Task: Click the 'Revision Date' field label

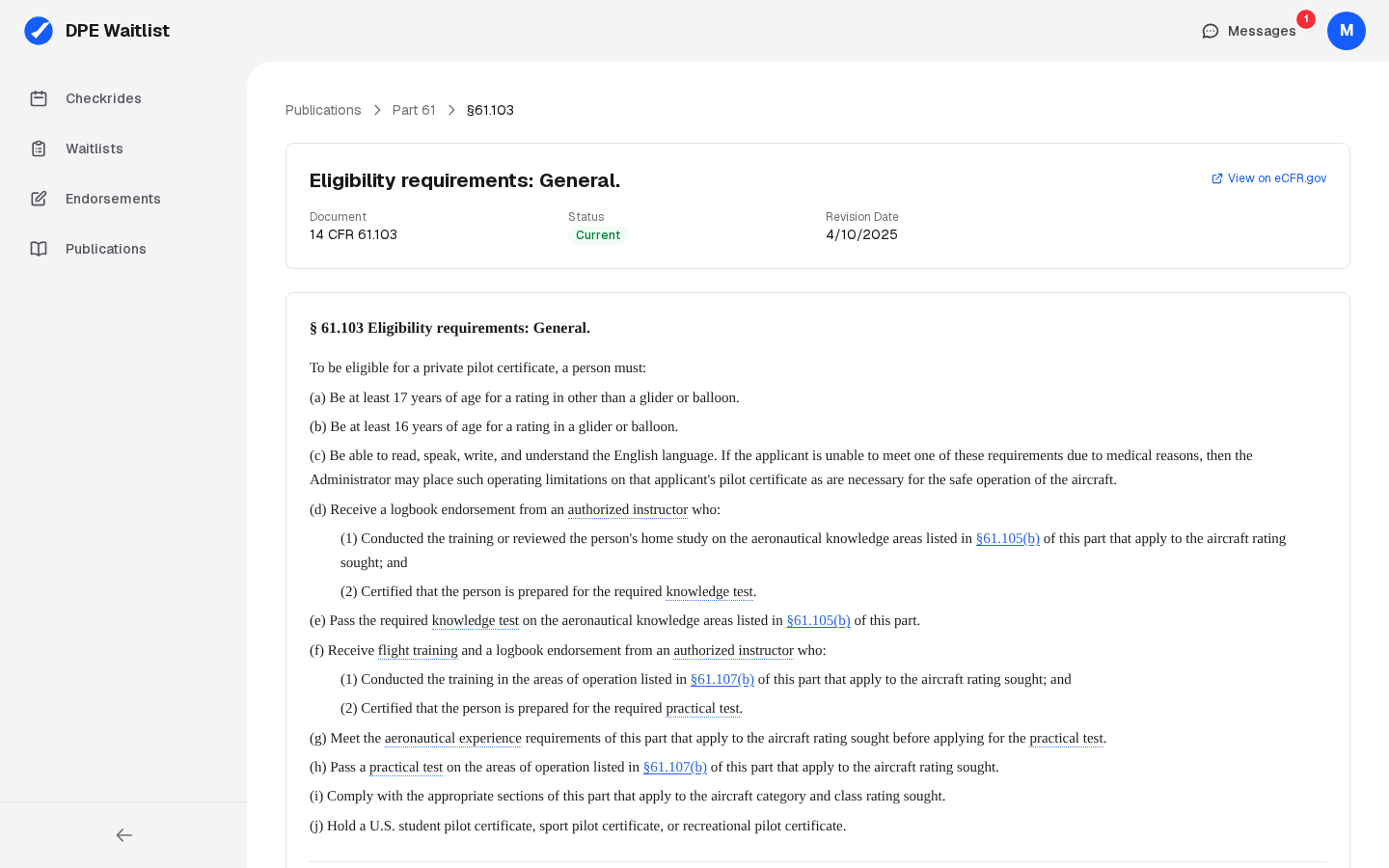Action: [x=862, y=217]
